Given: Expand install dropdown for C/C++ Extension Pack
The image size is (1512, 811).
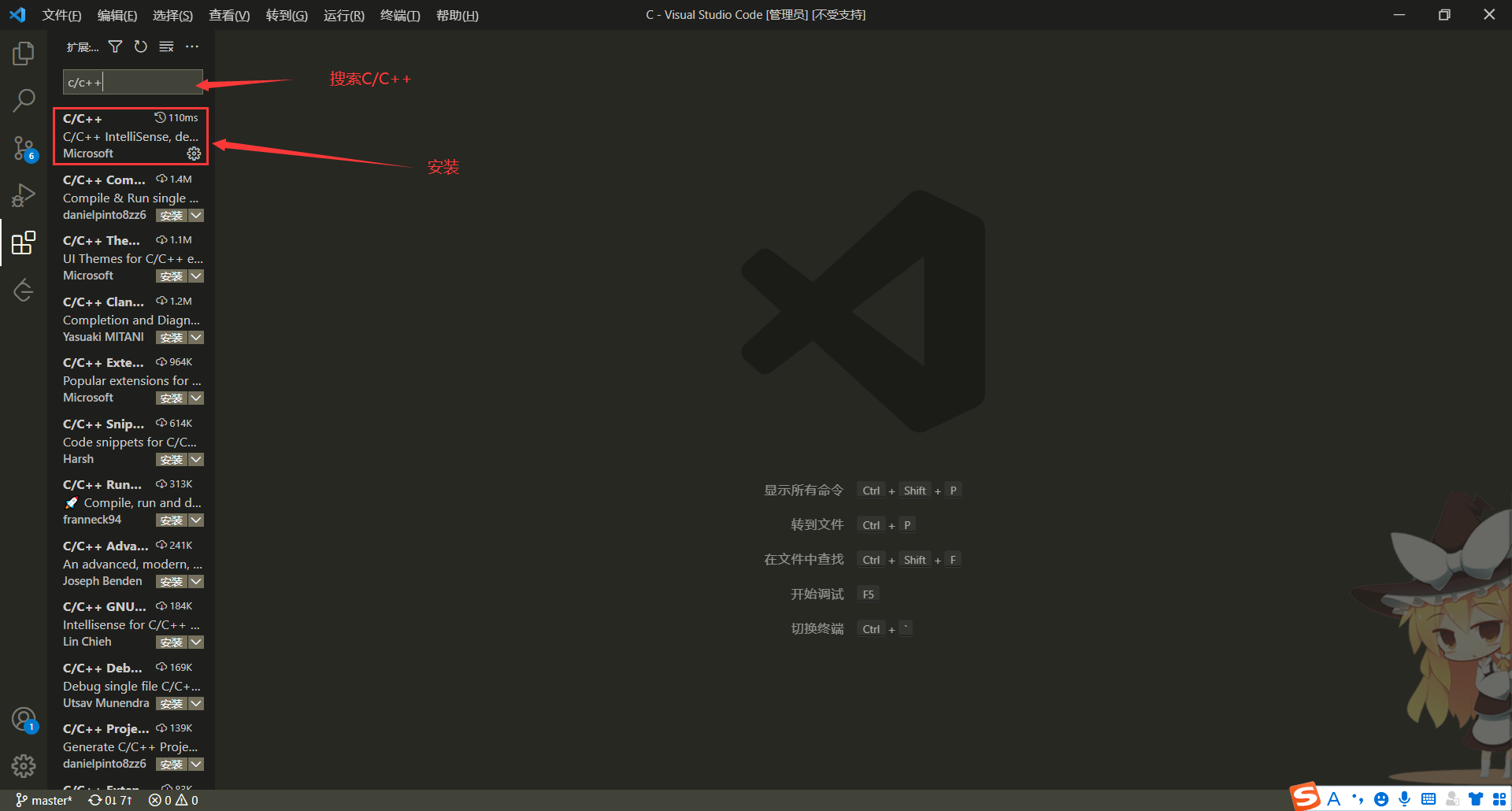Looking at the screenshot, I should click(x=196, y=398).
